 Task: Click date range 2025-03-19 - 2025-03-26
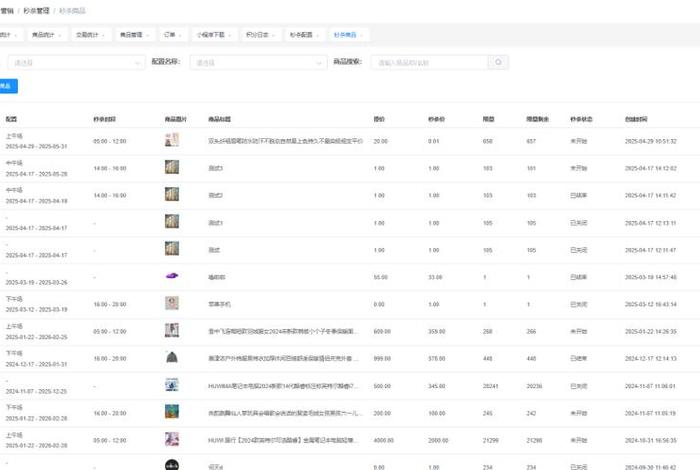click(x=36, y=283)
